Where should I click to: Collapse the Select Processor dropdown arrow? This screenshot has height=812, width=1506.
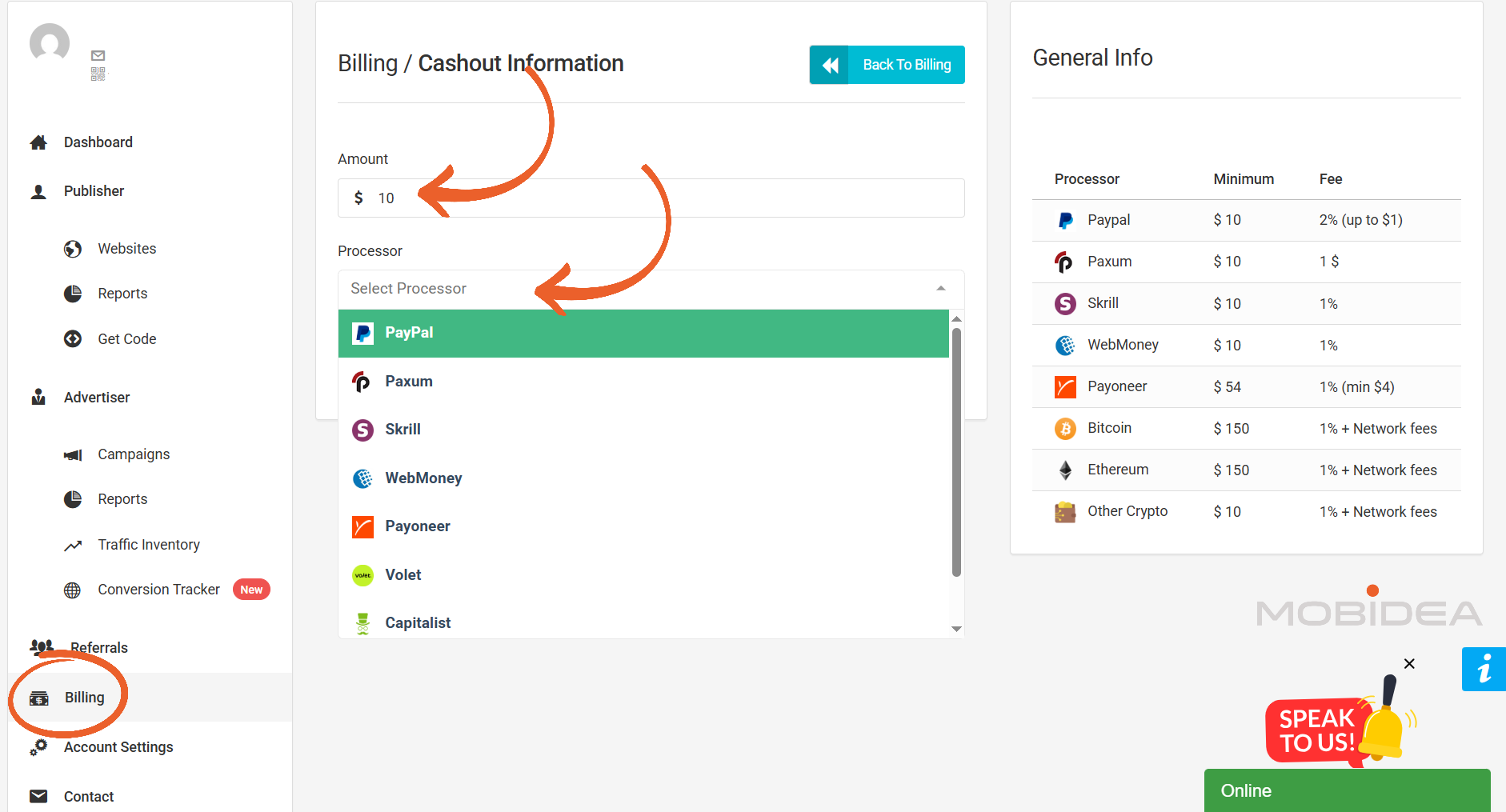pyautogui.click(x=941, y=289)
